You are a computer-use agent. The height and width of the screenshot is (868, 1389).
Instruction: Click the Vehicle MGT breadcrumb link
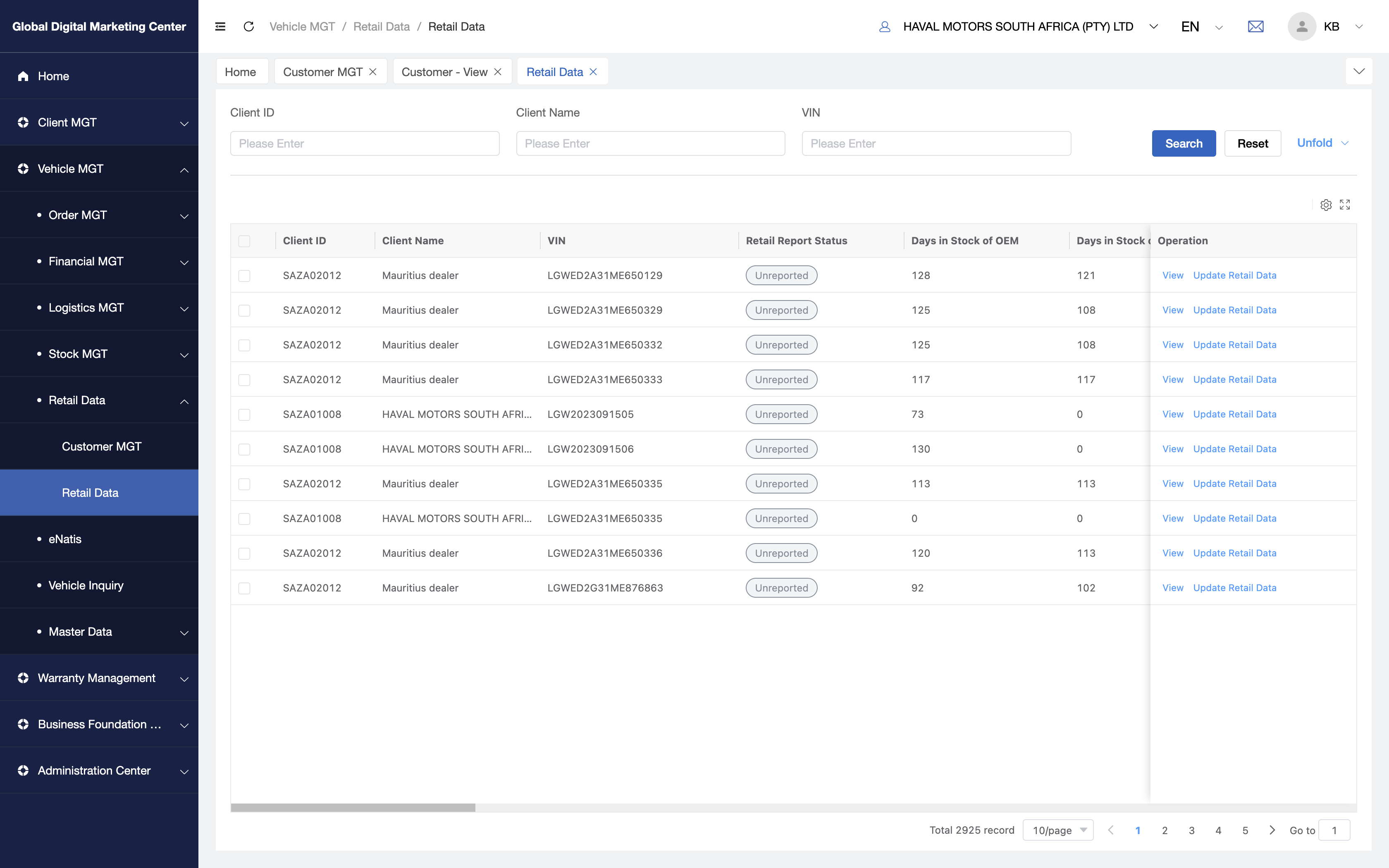tap(302, 26)
